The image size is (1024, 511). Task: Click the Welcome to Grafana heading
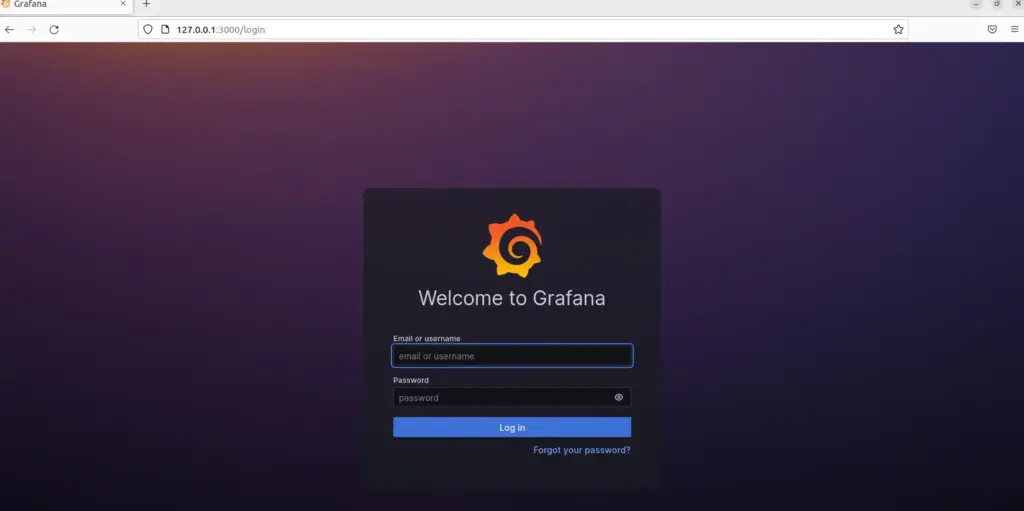tap(512, 298)
